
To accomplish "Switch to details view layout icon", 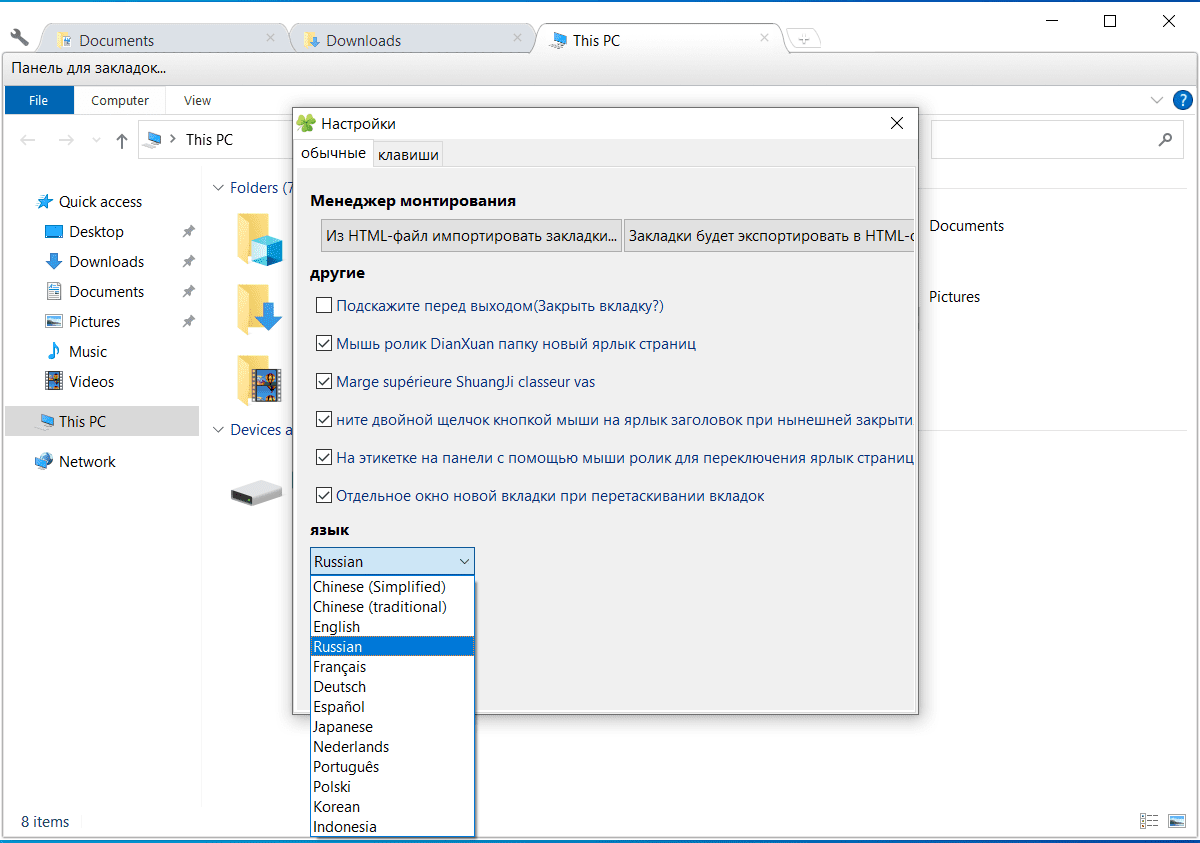I will pyautogui.click(x=1149, y=821).
